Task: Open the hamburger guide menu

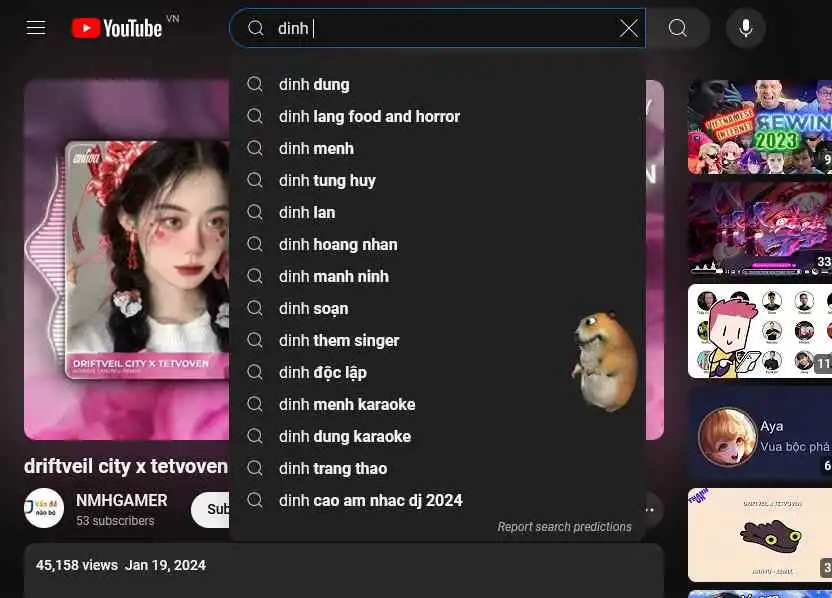Action: point(36,28)
